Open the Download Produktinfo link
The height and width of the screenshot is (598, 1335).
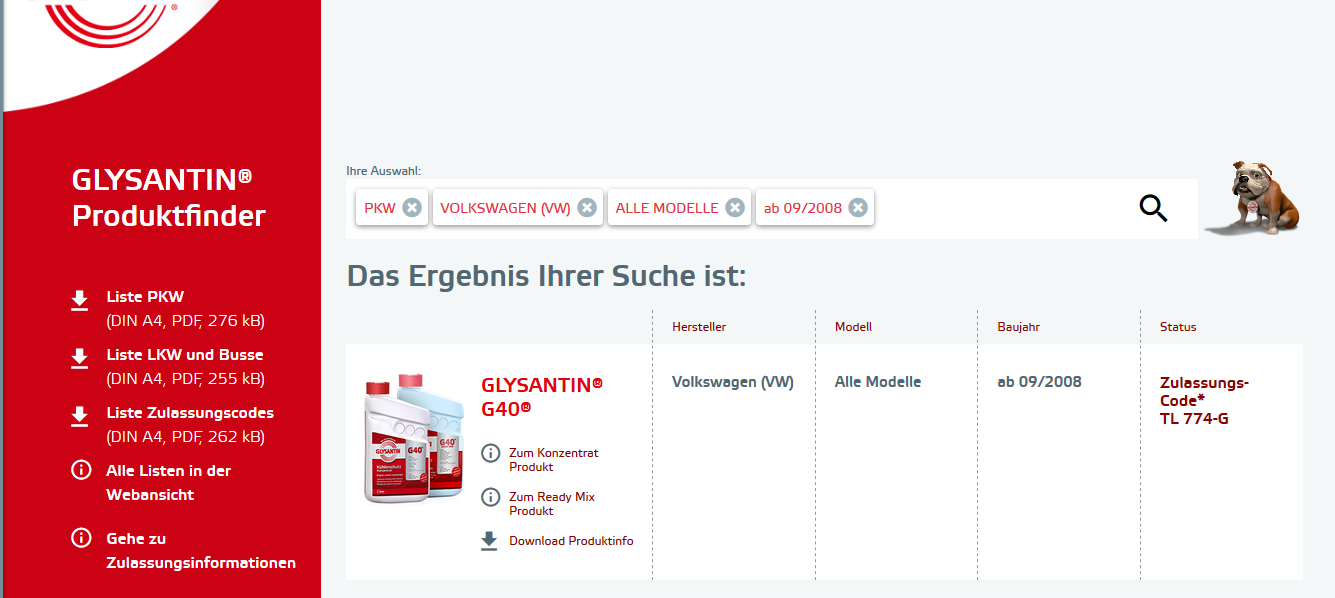point(570,541)
